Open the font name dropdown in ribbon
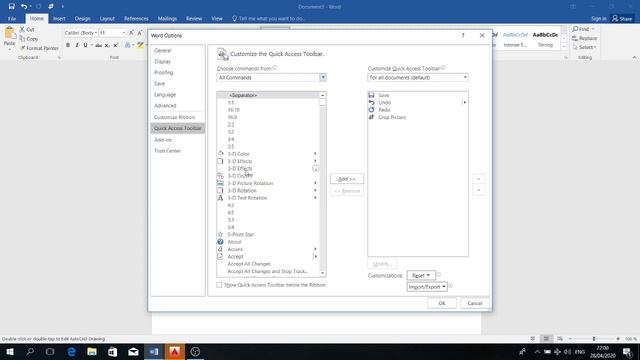The image size is (640, 360). click(x=96, y=33)
